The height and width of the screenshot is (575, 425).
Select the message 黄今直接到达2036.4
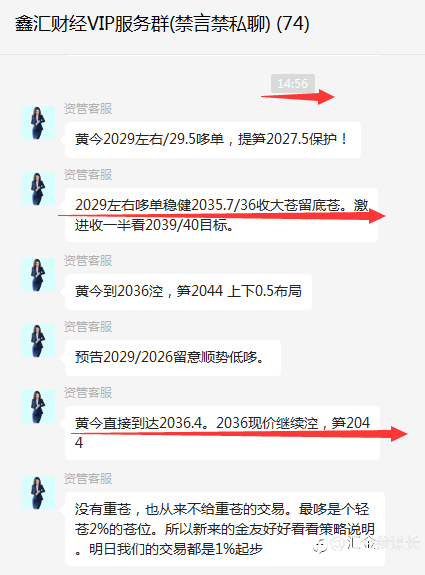(222, 433)
